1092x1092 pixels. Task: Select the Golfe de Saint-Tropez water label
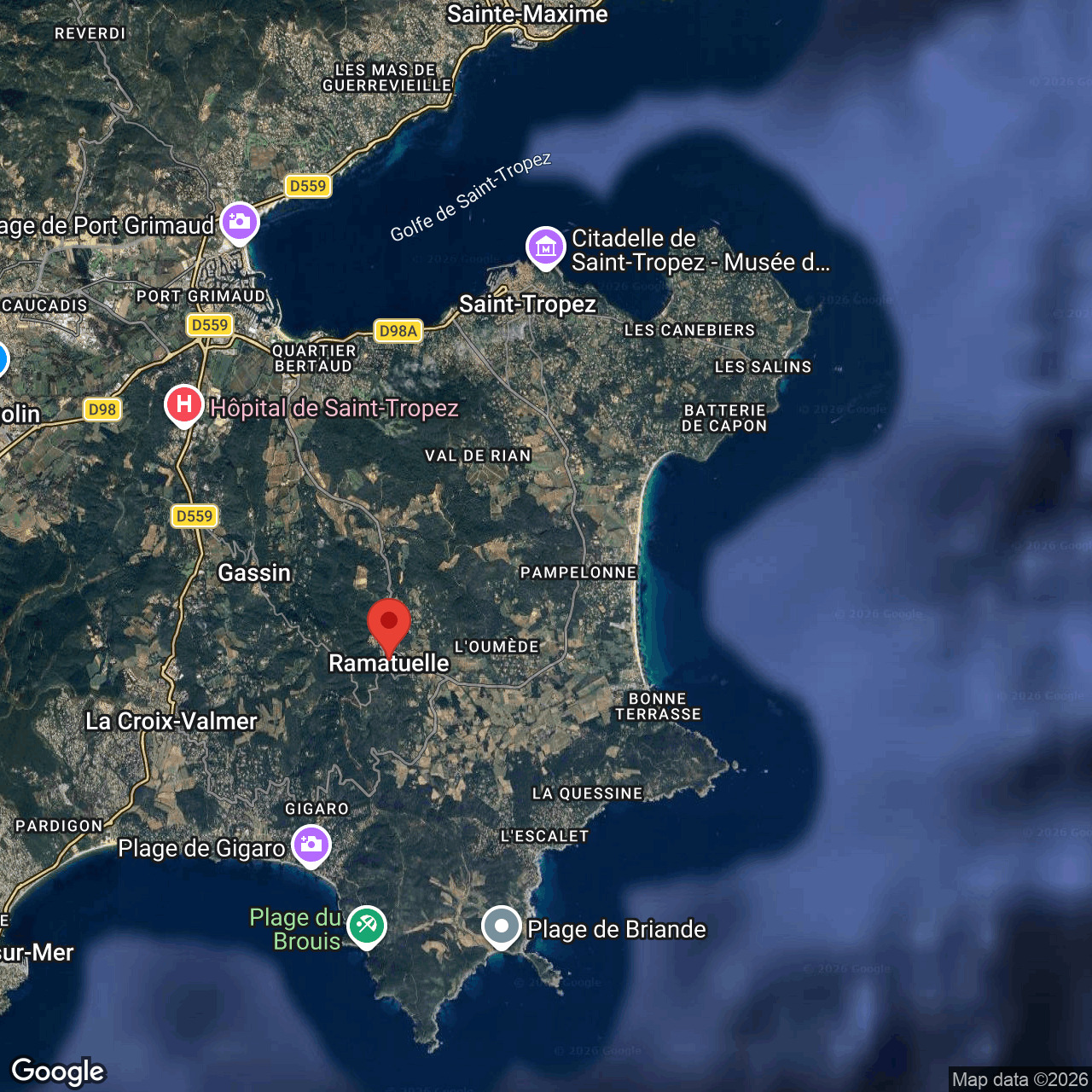click(471, 197)
